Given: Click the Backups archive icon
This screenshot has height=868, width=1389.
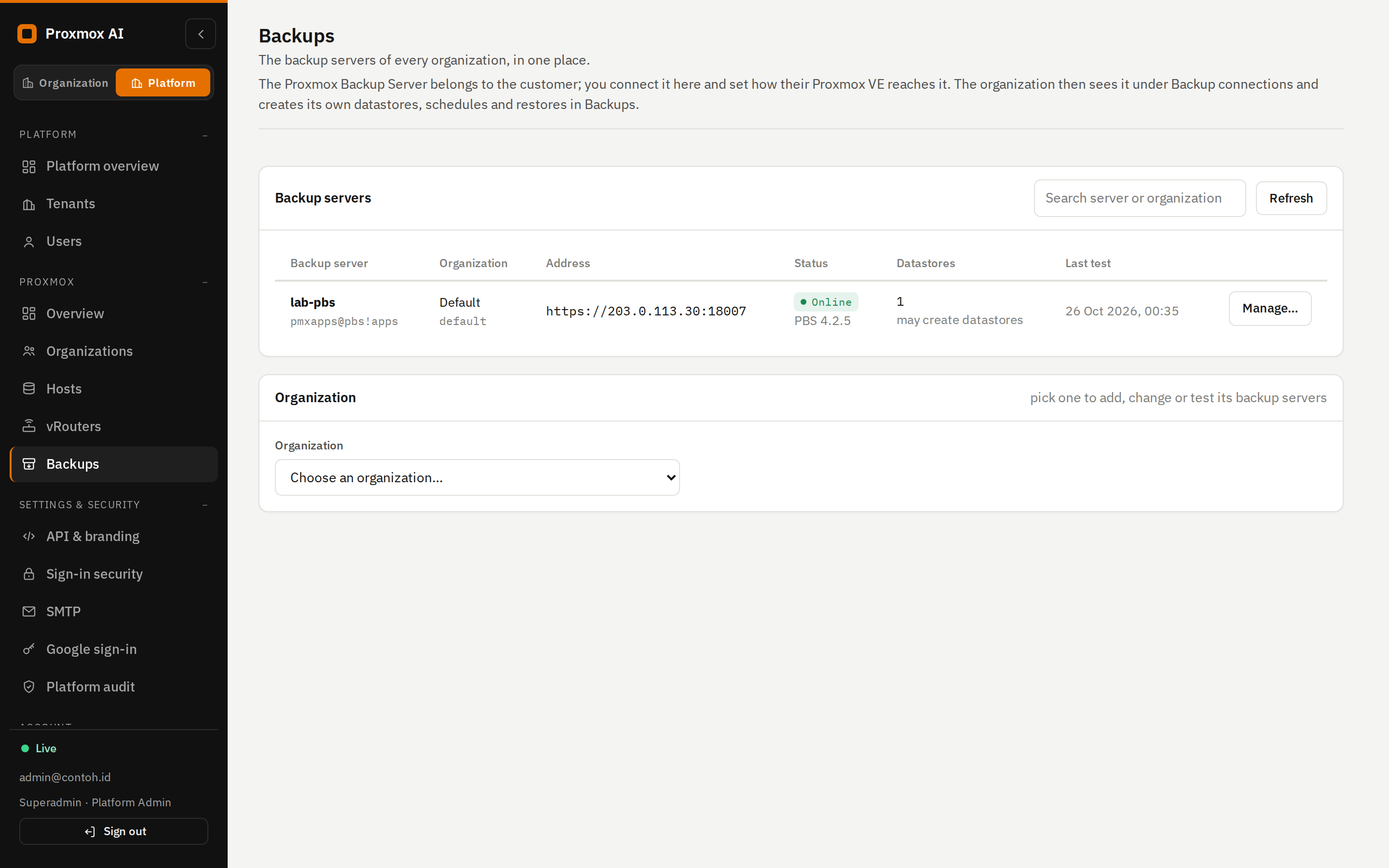Looking at the screenshot, I should pyautogui.click(x=29, y=464).
